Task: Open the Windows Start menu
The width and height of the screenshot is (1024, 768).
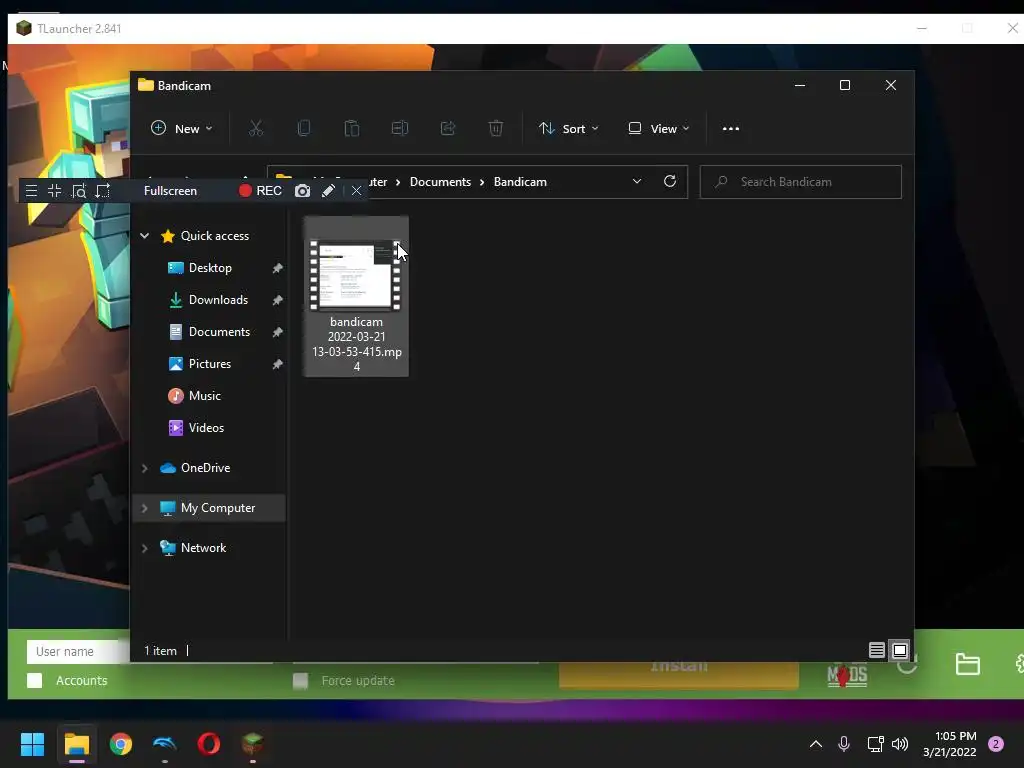Action: 32,744
